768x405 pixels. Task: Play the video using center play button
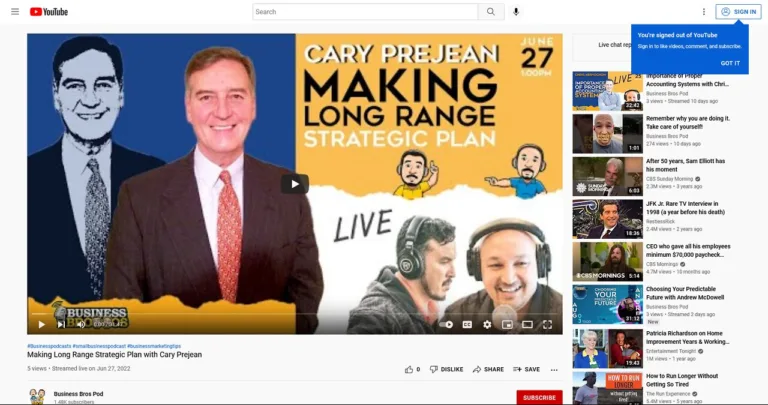tap(294, 184)
